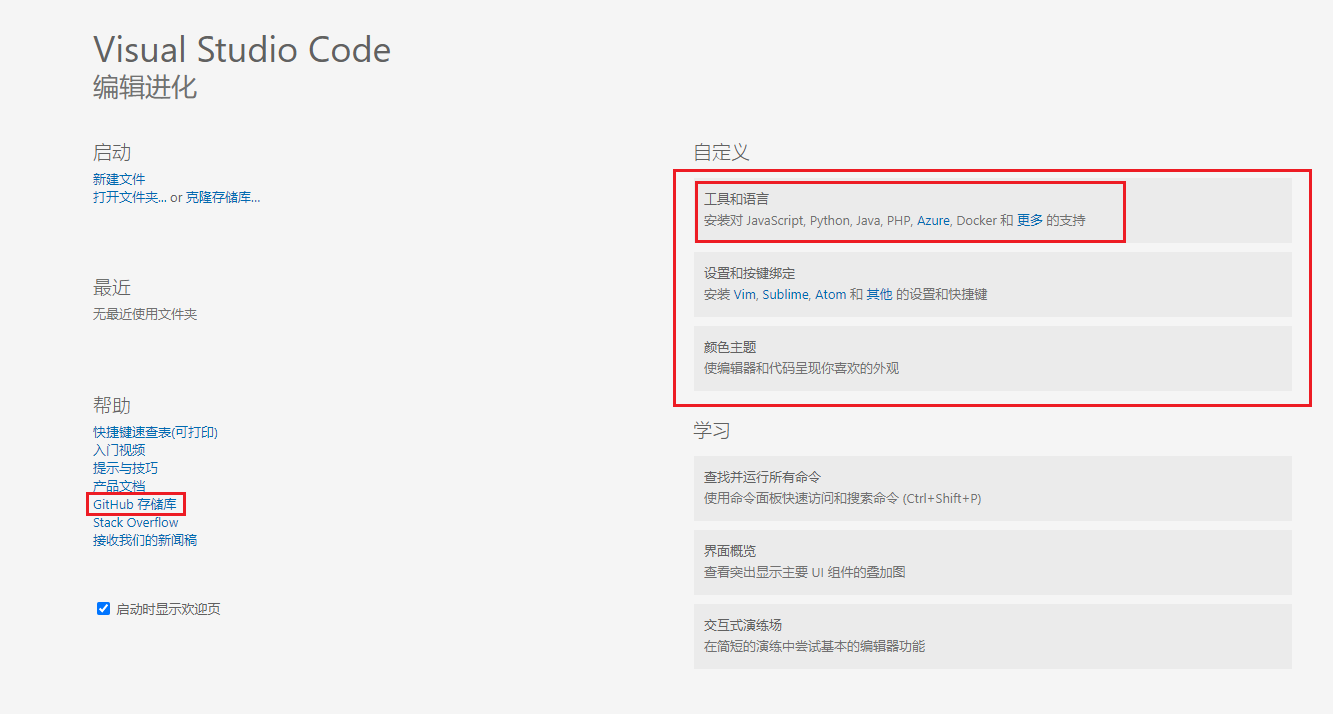Click JavaScript in the tools description

[775, 220]
